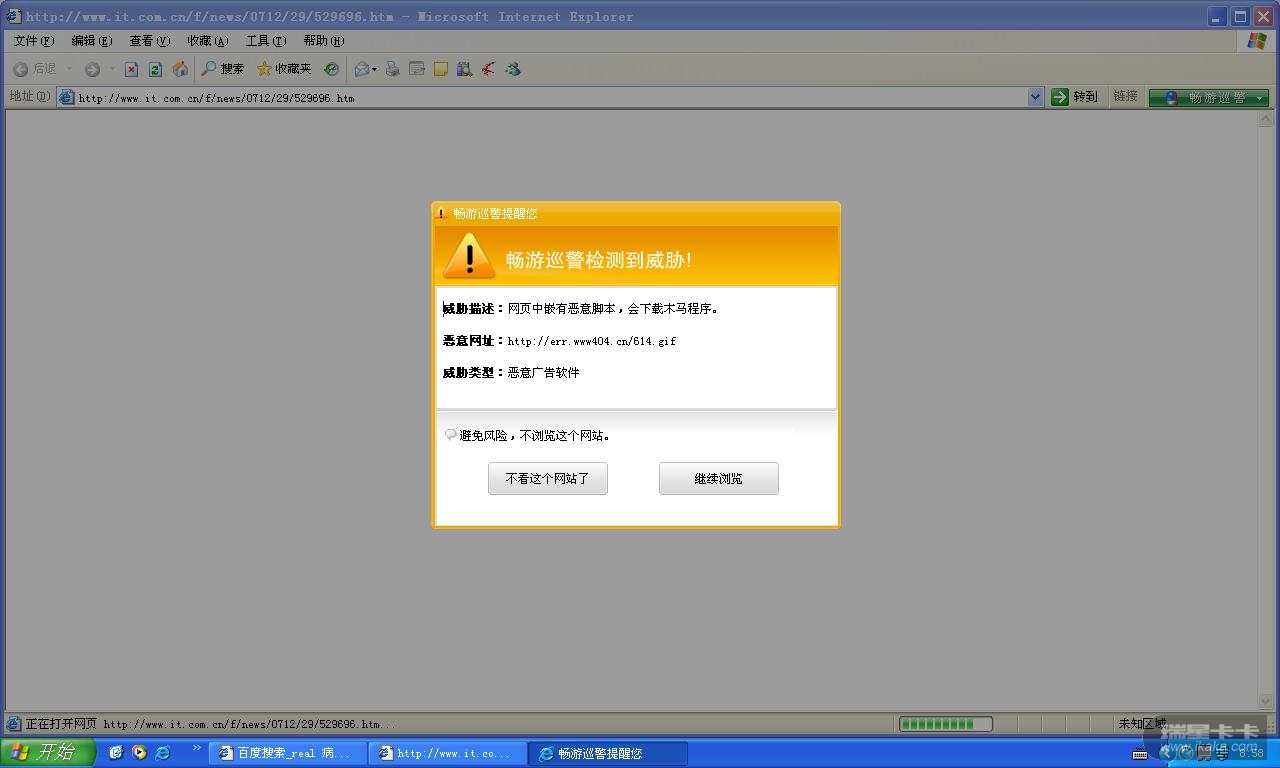The width and height of the screenshot is (1280, 768).
Task: Click the 收藏夹 favorites toolbar button
Action: tap(284, 69)
